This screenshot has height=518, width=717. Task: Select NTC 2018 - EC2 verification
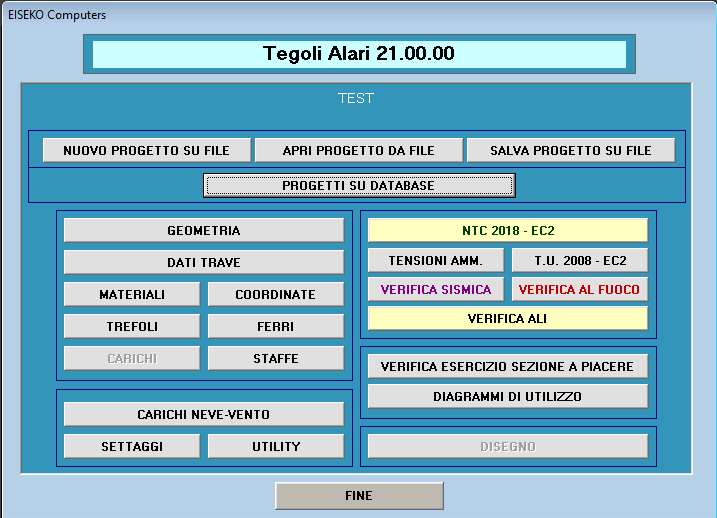pyautogui.click(x=508, y=230)
